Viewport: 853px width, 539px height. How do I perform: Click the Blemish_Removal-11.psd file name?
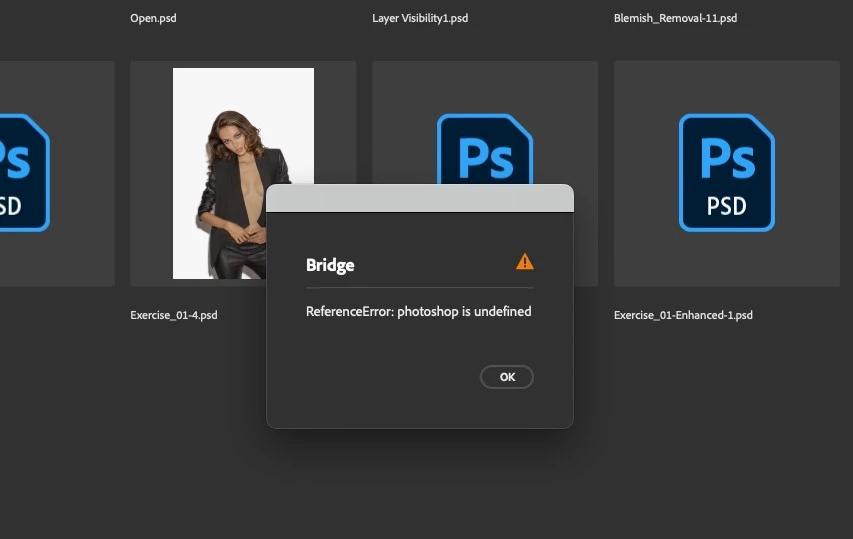coord(675,18)
